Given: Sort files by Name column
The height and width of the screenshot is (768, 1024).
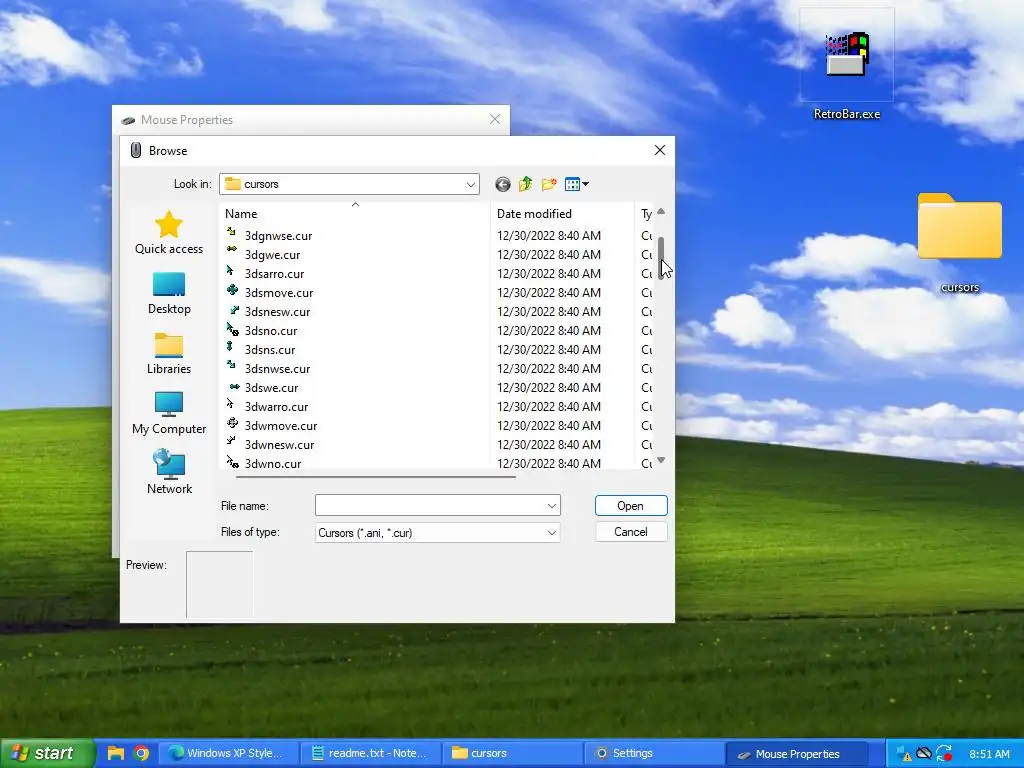Looking at the screenshot, I should tap(355, 214).
